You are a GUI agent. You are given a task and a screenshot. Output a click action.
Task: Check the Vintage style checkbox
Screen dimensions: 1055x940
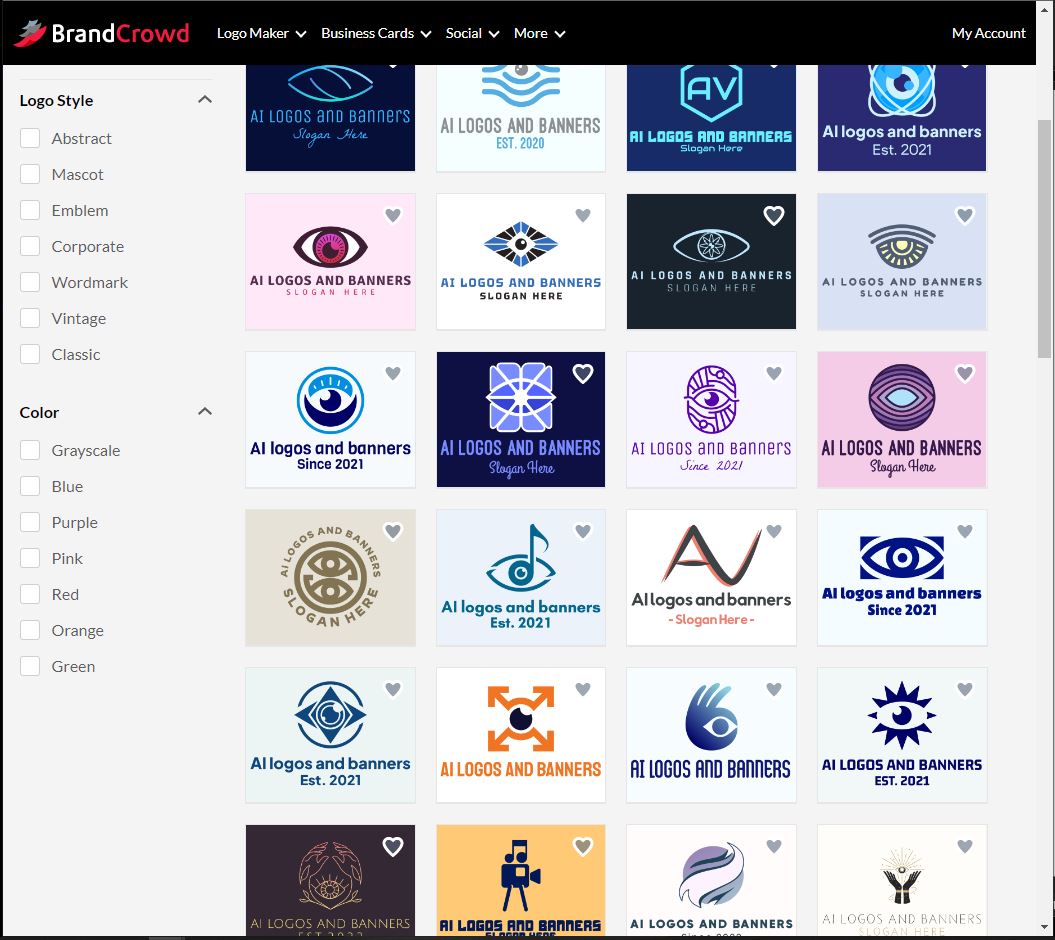pyautogui.click(x=30, y=318)
